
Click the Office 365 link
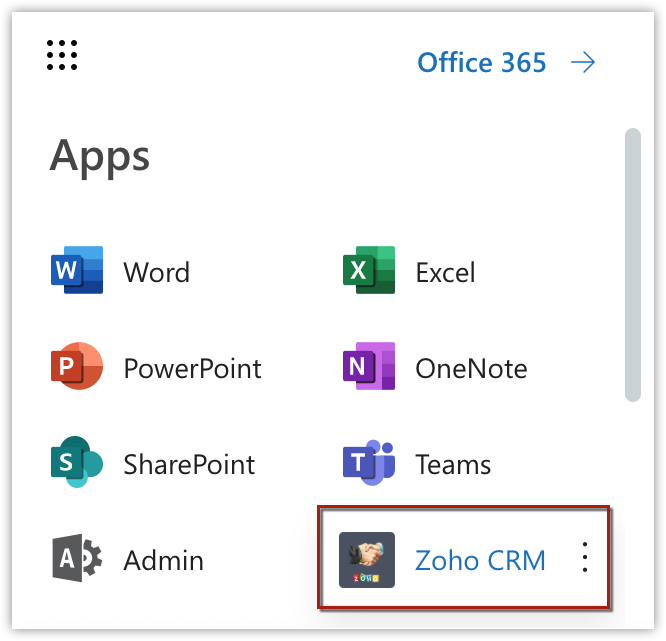pyautogui.click(x=482, y=63)
